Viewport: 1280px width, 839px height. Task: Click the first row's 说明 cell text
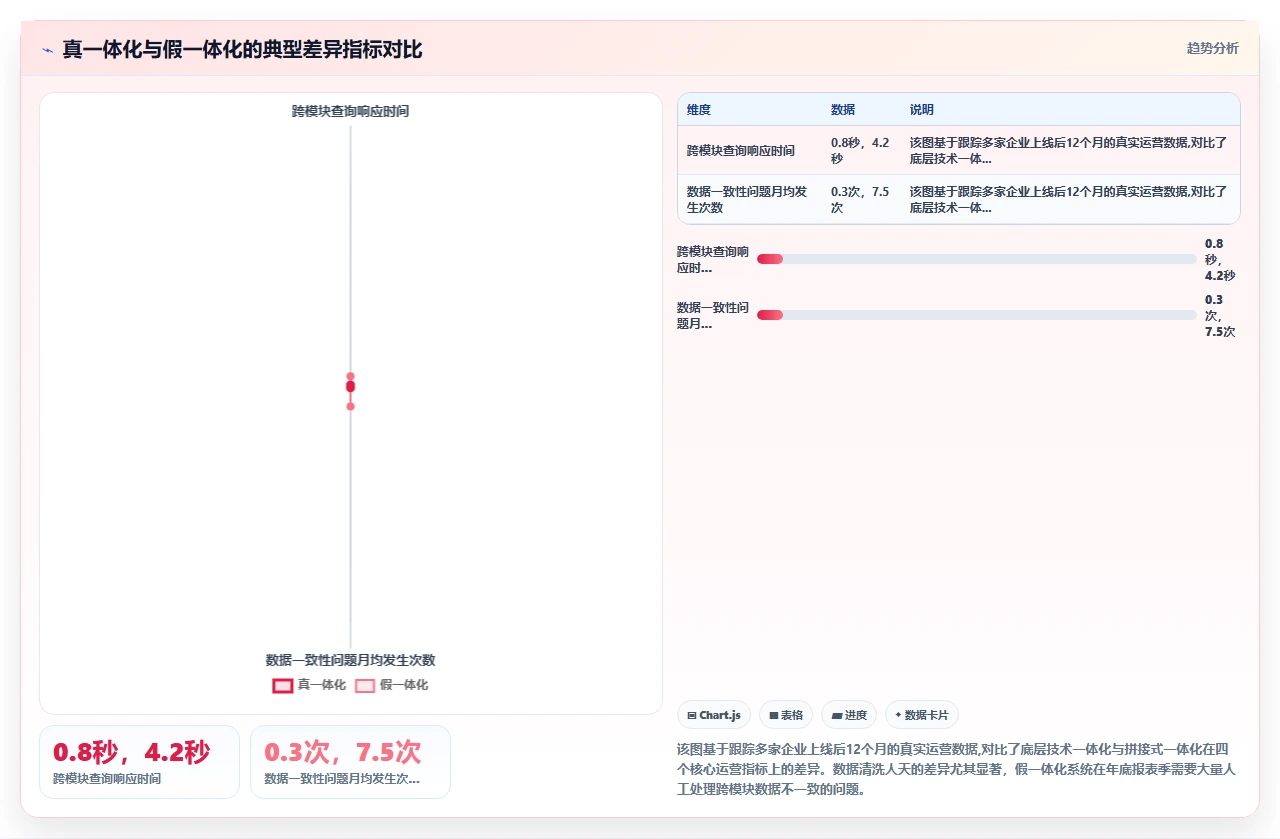[1068, 150]
